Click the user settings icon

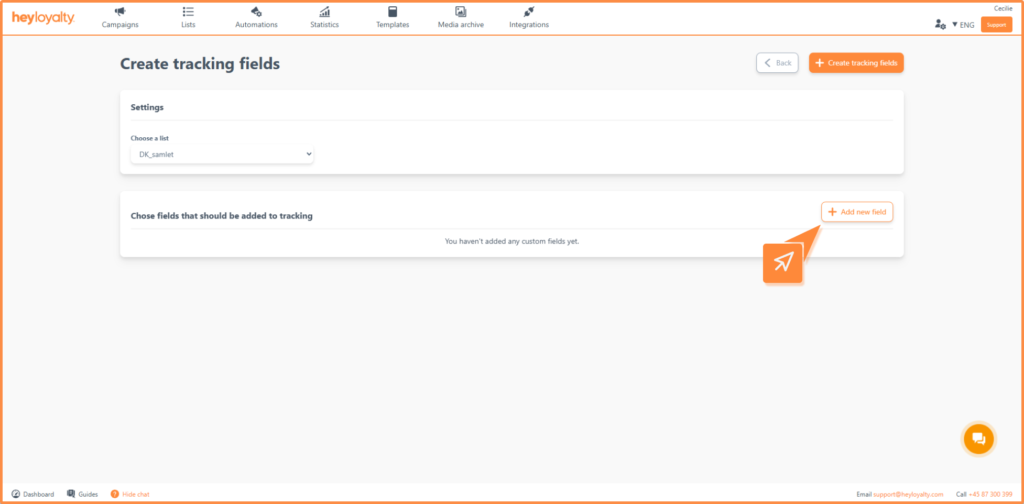939,24
